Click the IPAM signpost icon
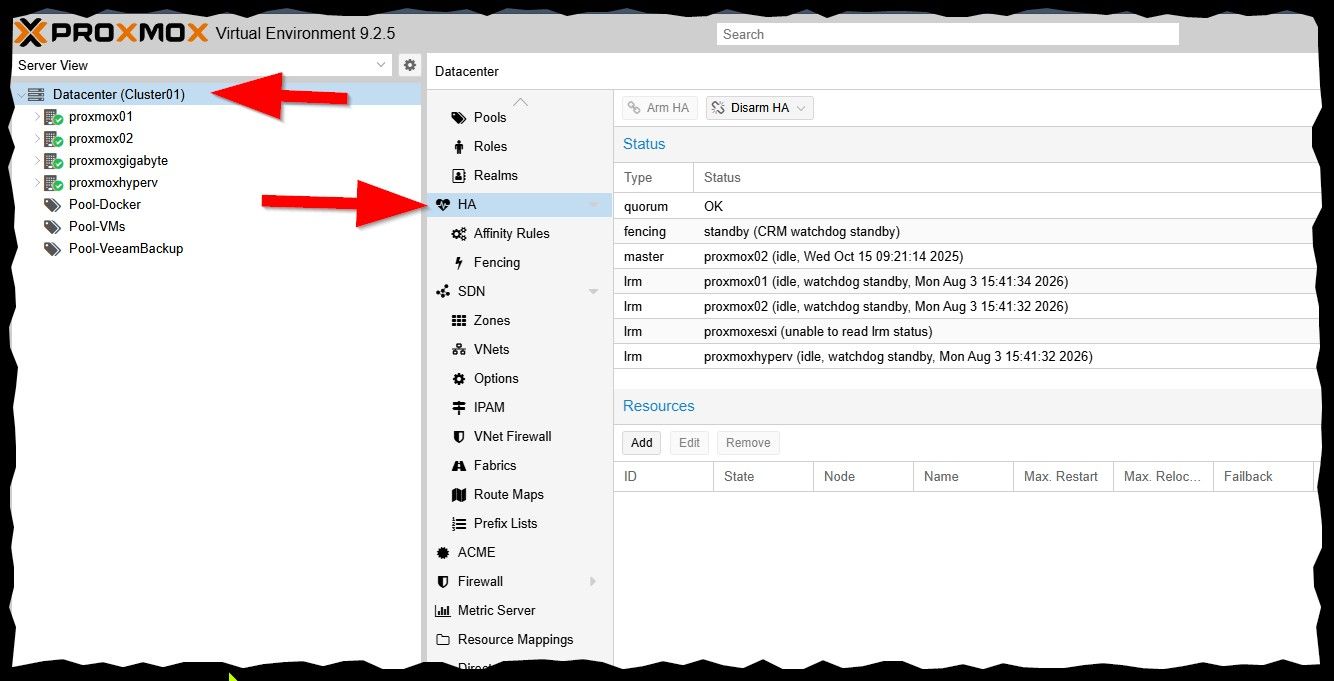 point(459,408)
